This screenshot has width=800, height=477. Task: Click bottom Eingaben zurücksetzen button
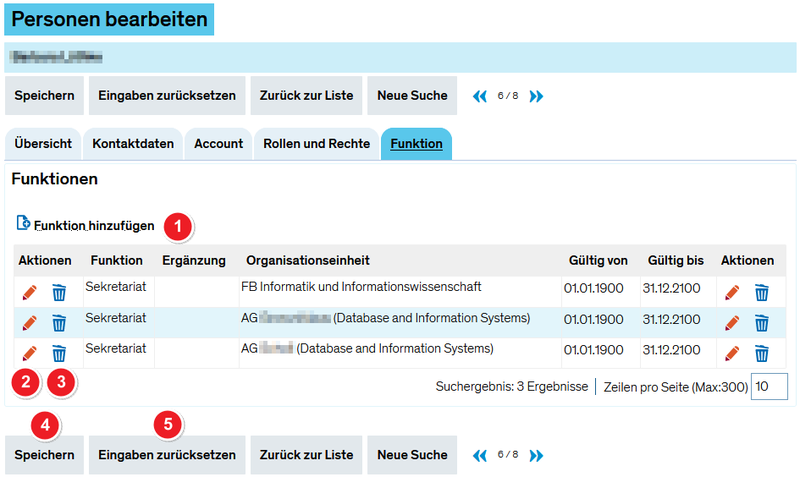coord(167,455)
